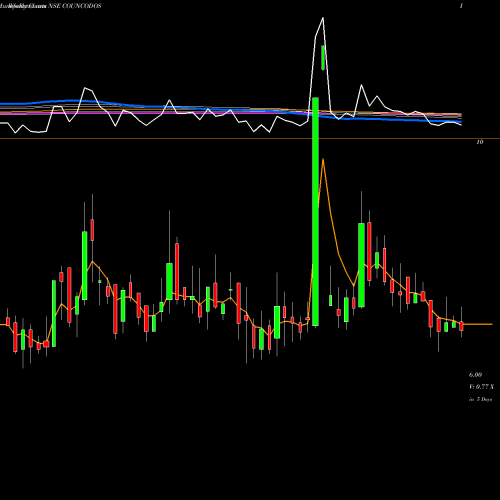Click the tallest green candlestick

click(315, 212)
